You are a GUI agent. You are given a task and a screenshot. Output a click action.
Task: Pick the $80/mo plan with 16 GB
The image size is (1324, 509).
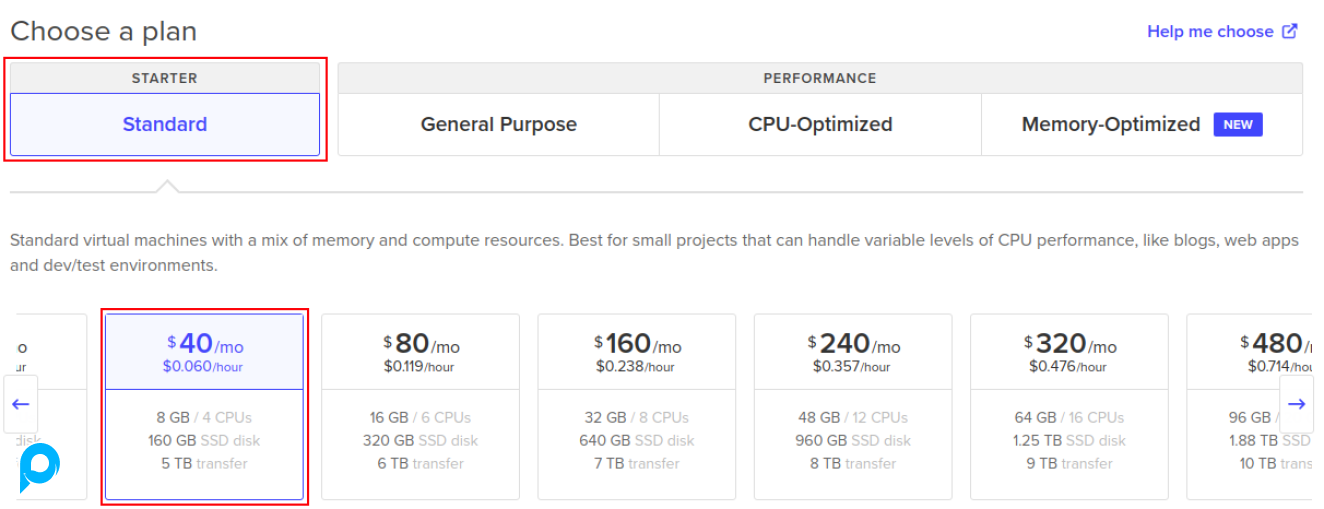(x=420, y=406)
